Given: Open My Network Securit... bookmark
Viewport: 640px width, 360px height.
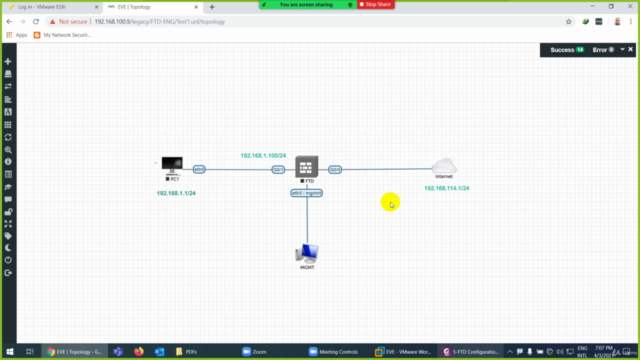Looking at the screenshot, I should (62, 35).
